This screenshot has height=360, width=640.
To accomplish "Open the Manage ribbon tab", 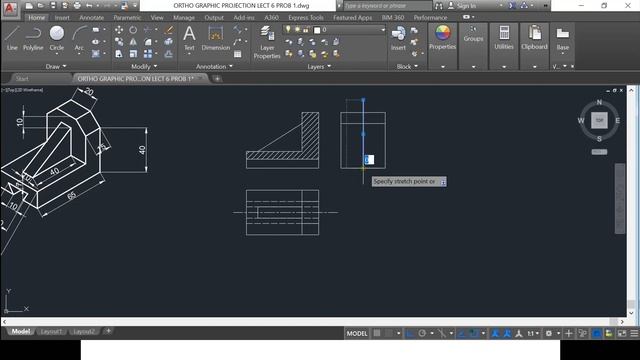I will point(184,18).
